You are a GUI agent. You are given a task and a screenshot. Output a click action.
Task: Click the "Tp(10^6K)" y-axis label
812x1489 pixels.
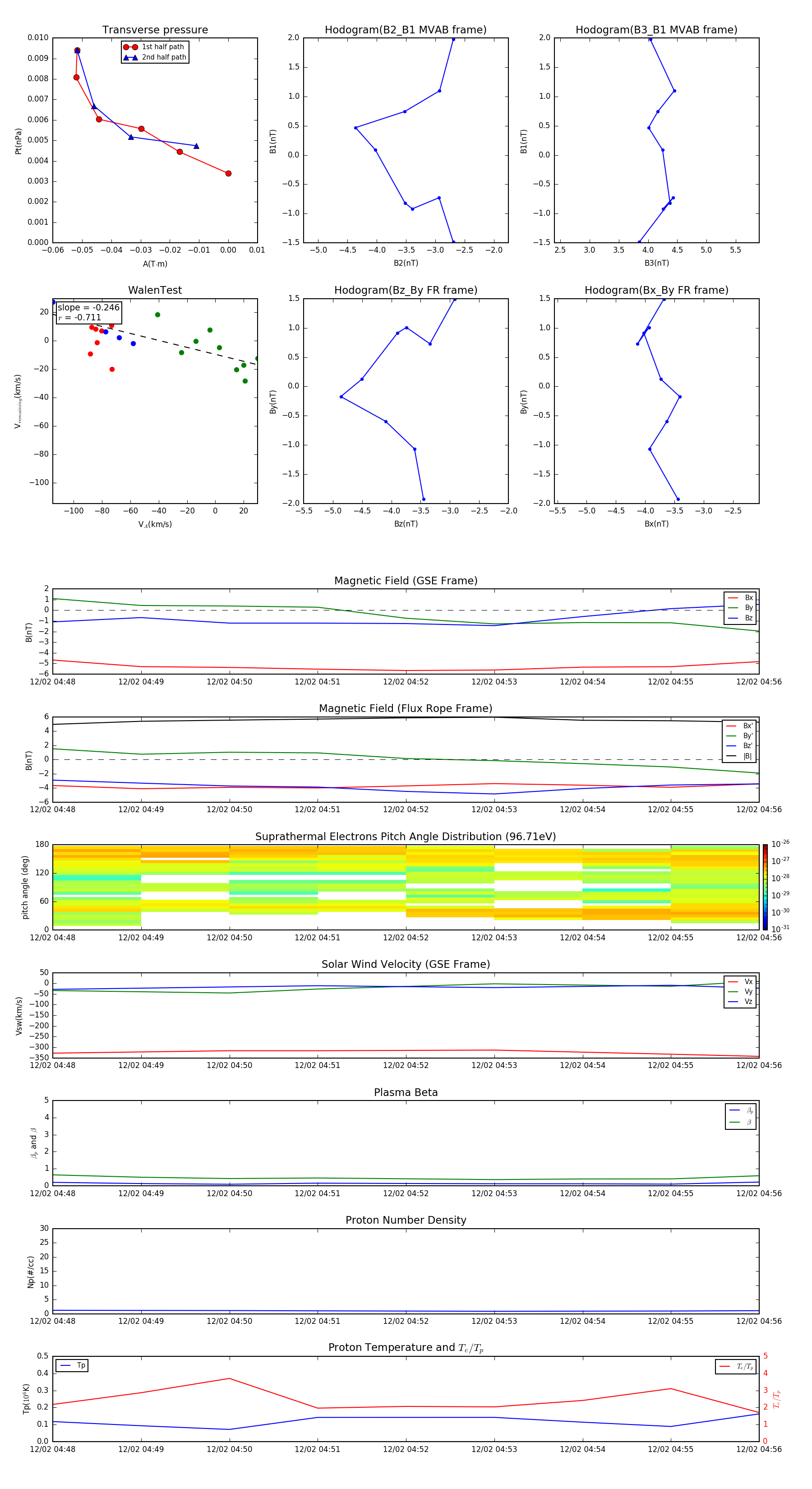point(26,1399)
